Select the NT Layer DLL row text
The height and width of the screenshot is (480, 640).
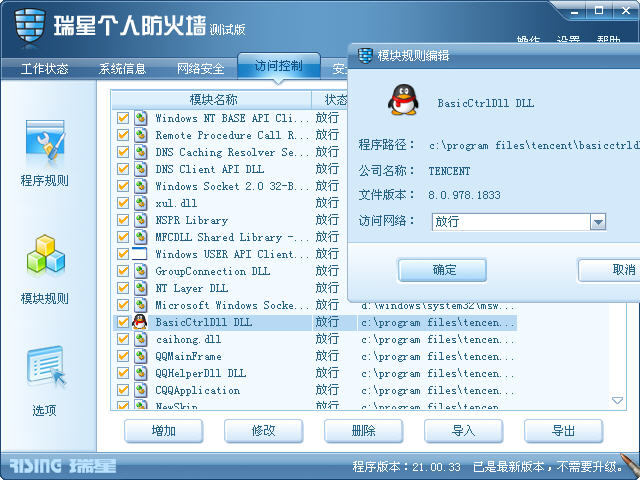pyautogui.click(x=192, y=288)
